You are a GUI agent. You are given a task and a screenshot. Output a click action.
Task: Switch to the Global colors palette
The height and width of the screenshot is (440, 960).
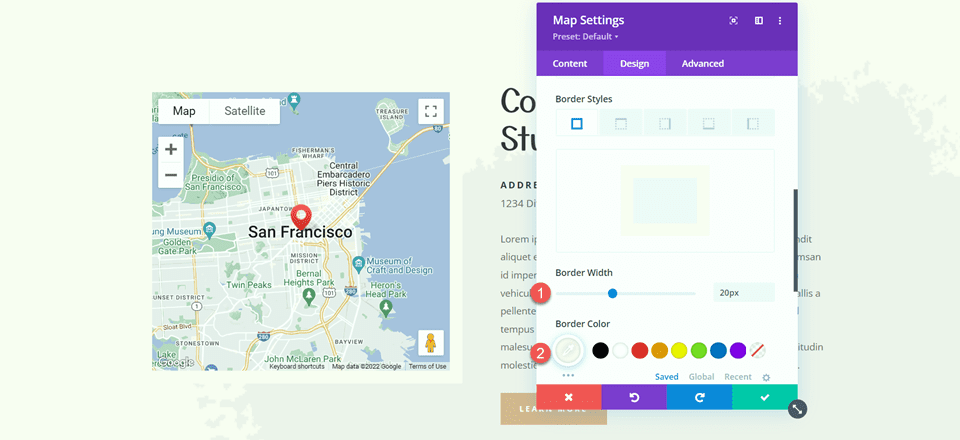[x=701, y=377]
